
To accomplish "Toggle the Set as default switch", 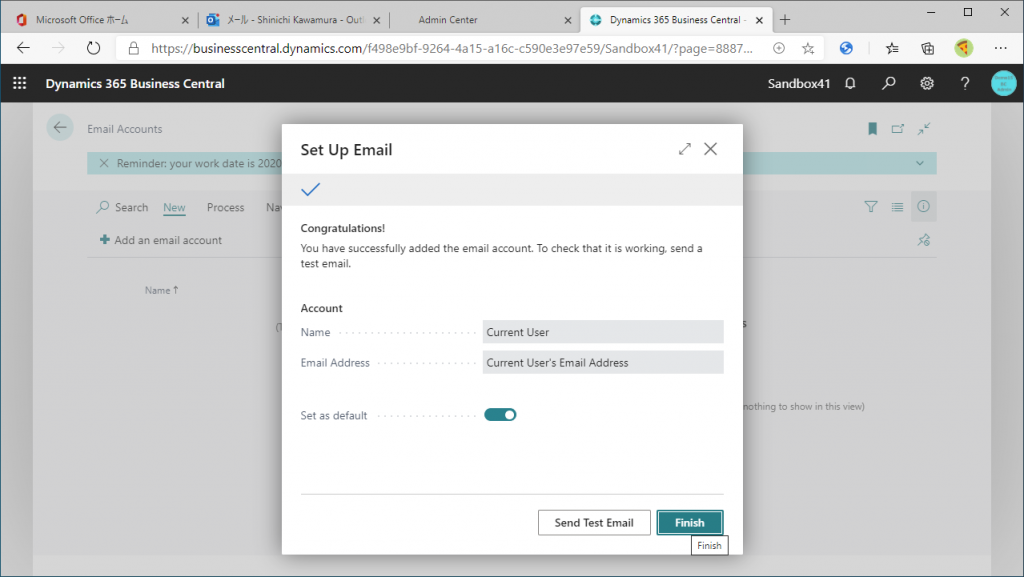I will [x=500, y=415].
